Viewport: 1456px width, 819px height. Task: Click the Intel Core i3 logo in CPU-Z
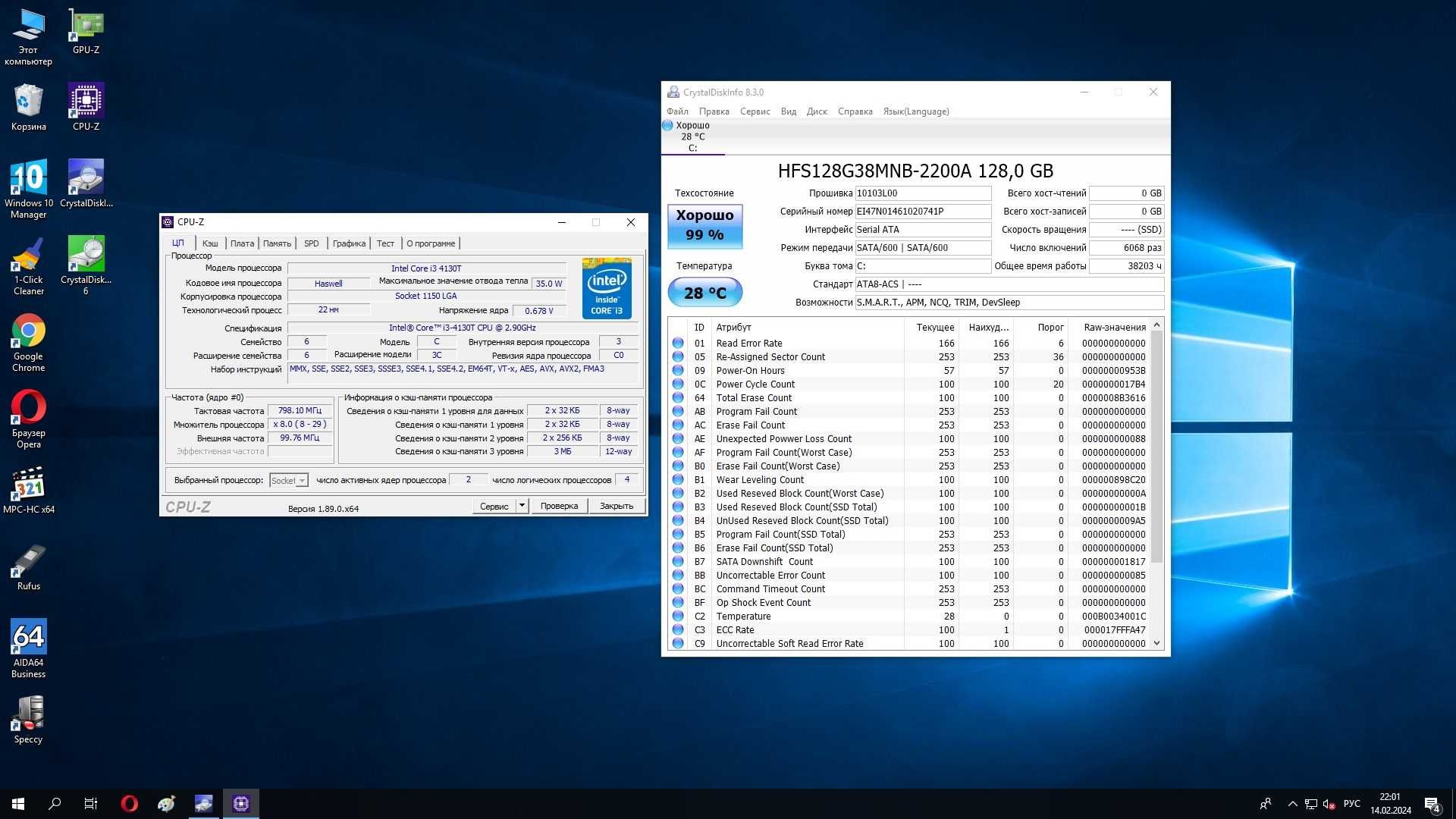coord(607,288)
